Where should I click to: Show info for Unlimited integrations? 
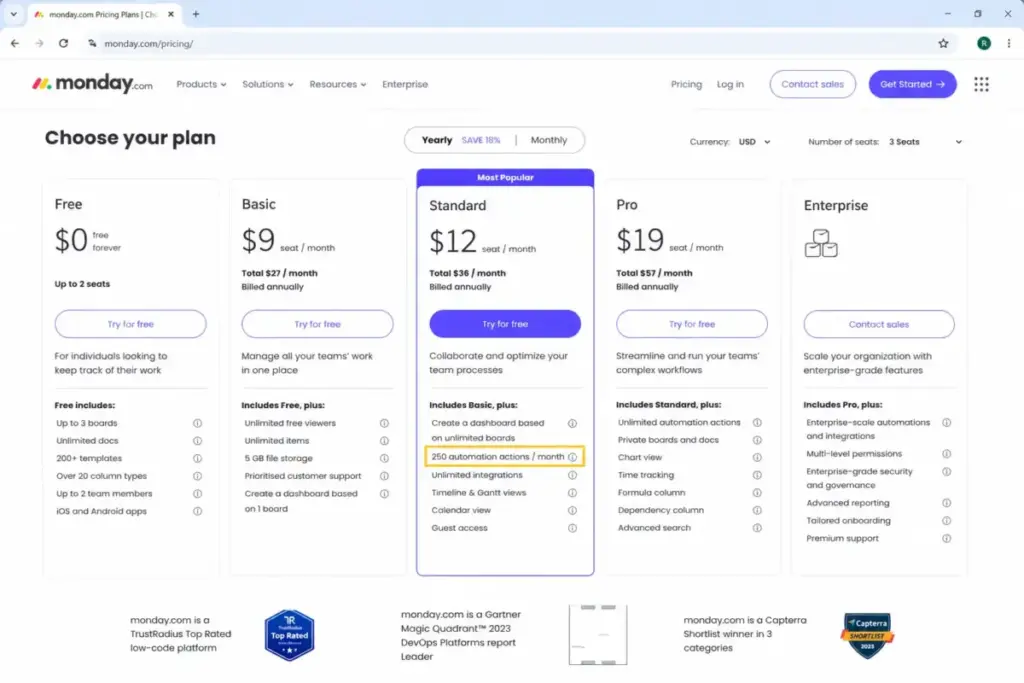[572, 475]
